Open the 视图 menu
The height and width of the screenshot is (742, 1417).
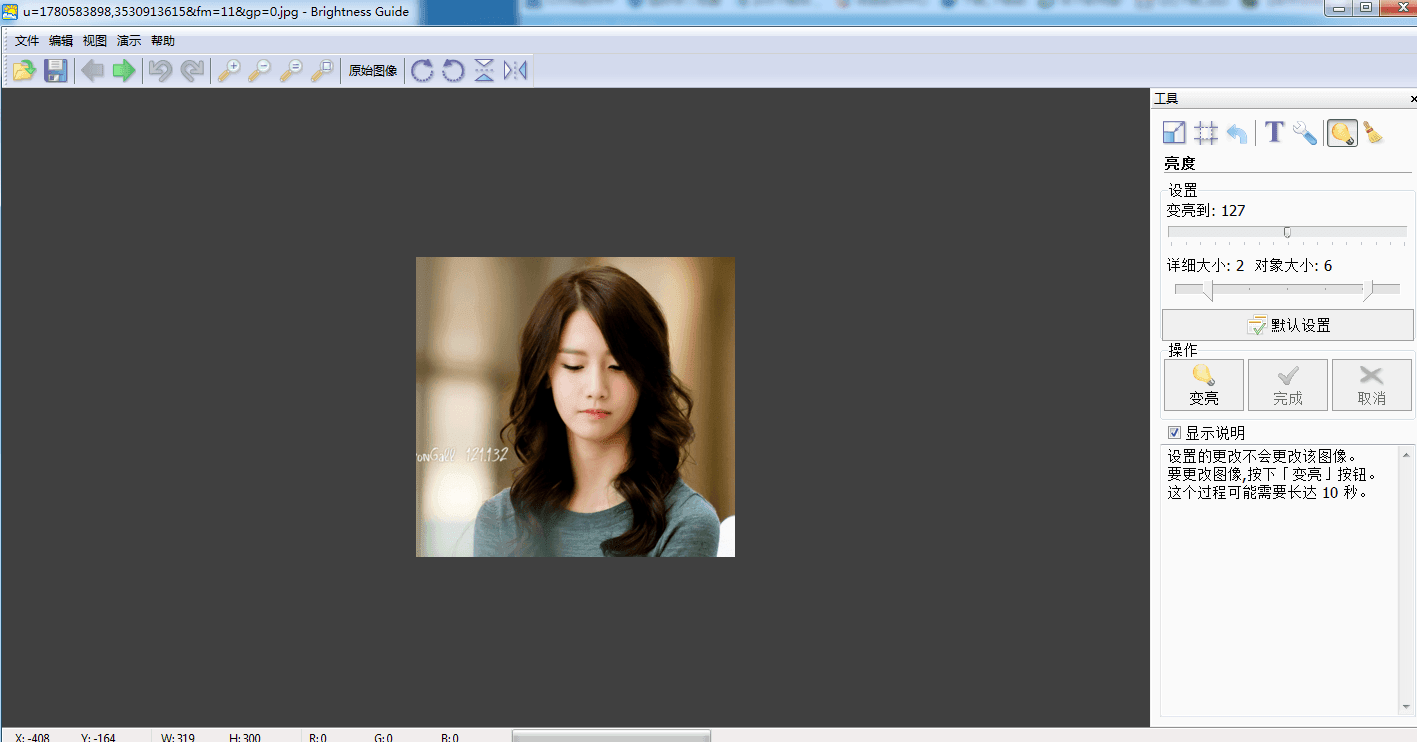(94, 41)
